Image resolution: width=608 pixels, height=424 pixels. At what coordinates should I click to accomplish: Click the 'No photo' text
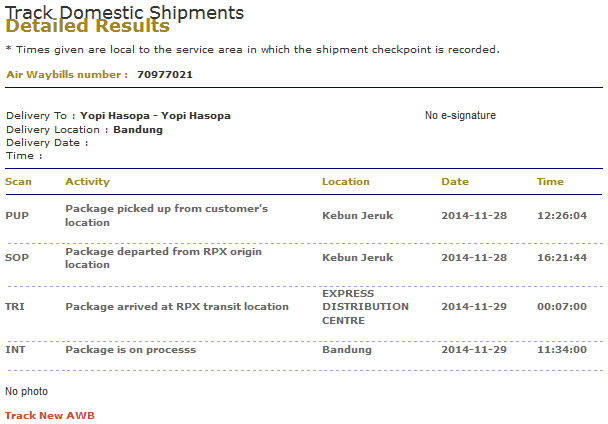click(26, 391)
